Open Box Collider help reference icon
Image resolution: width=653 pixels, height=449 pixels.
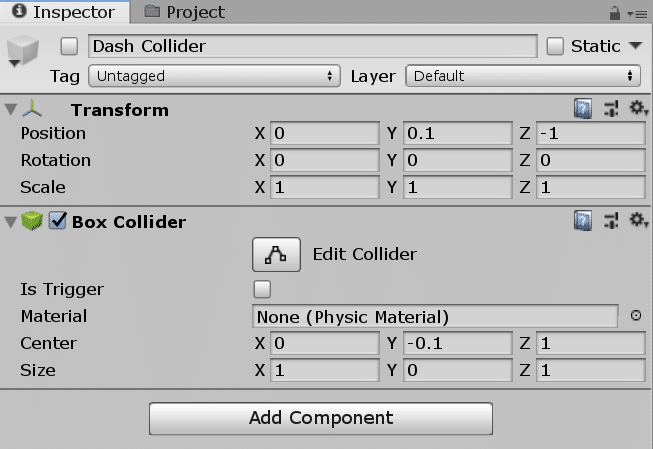point(583,221)
